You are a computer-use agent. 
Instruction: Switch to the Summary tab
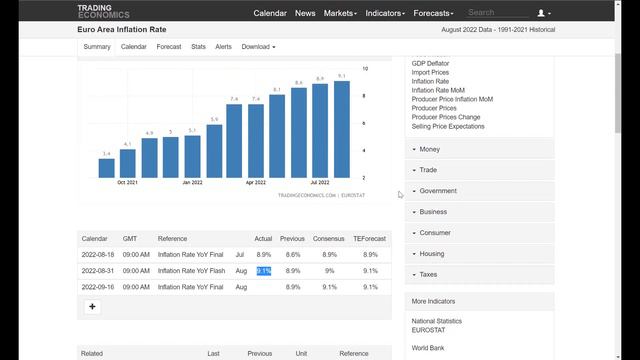pos(97,47)
